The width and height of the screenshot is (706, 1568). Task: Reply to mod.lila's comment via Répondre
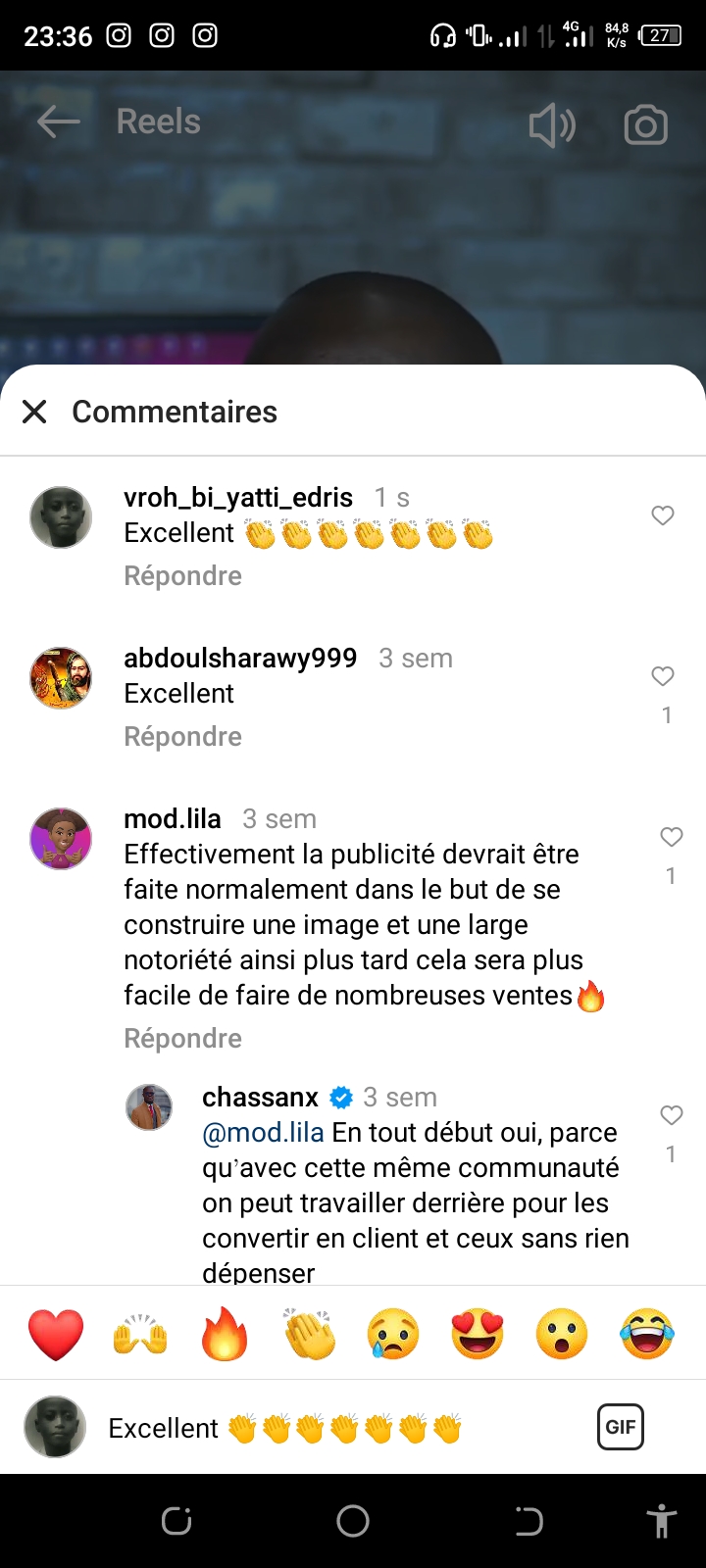click(182, 1039)
